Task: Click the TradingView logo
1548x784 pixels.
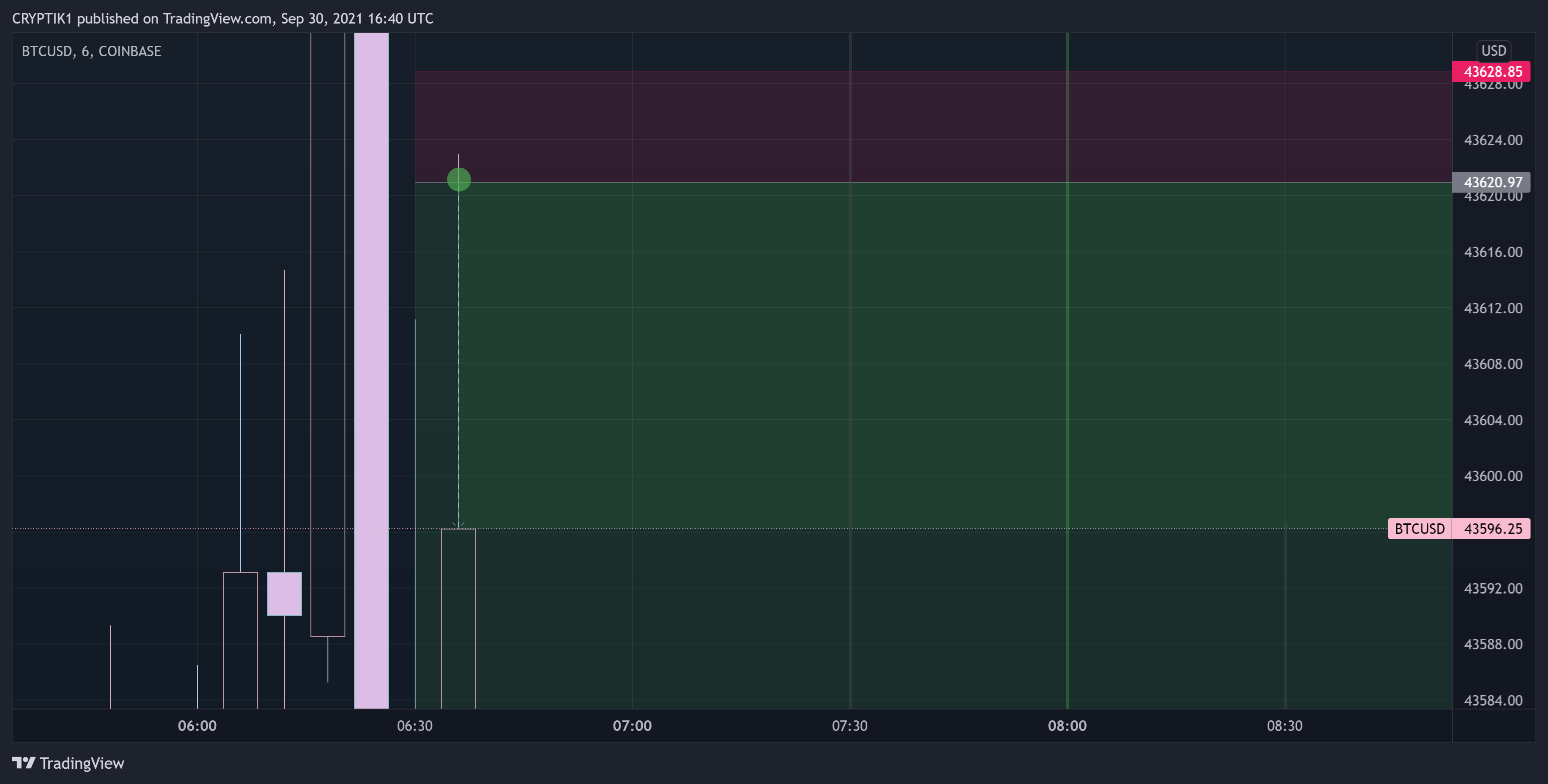Action: point(68,763)
